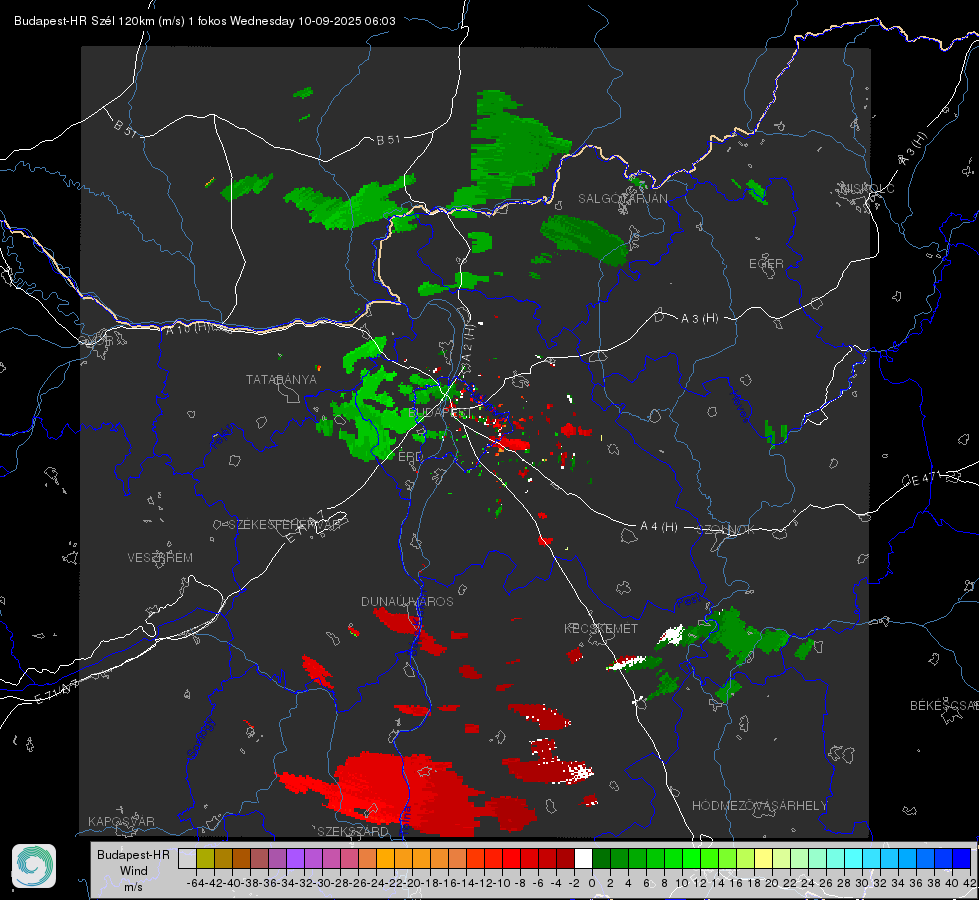Click the EGER city label

coord(766,264)
